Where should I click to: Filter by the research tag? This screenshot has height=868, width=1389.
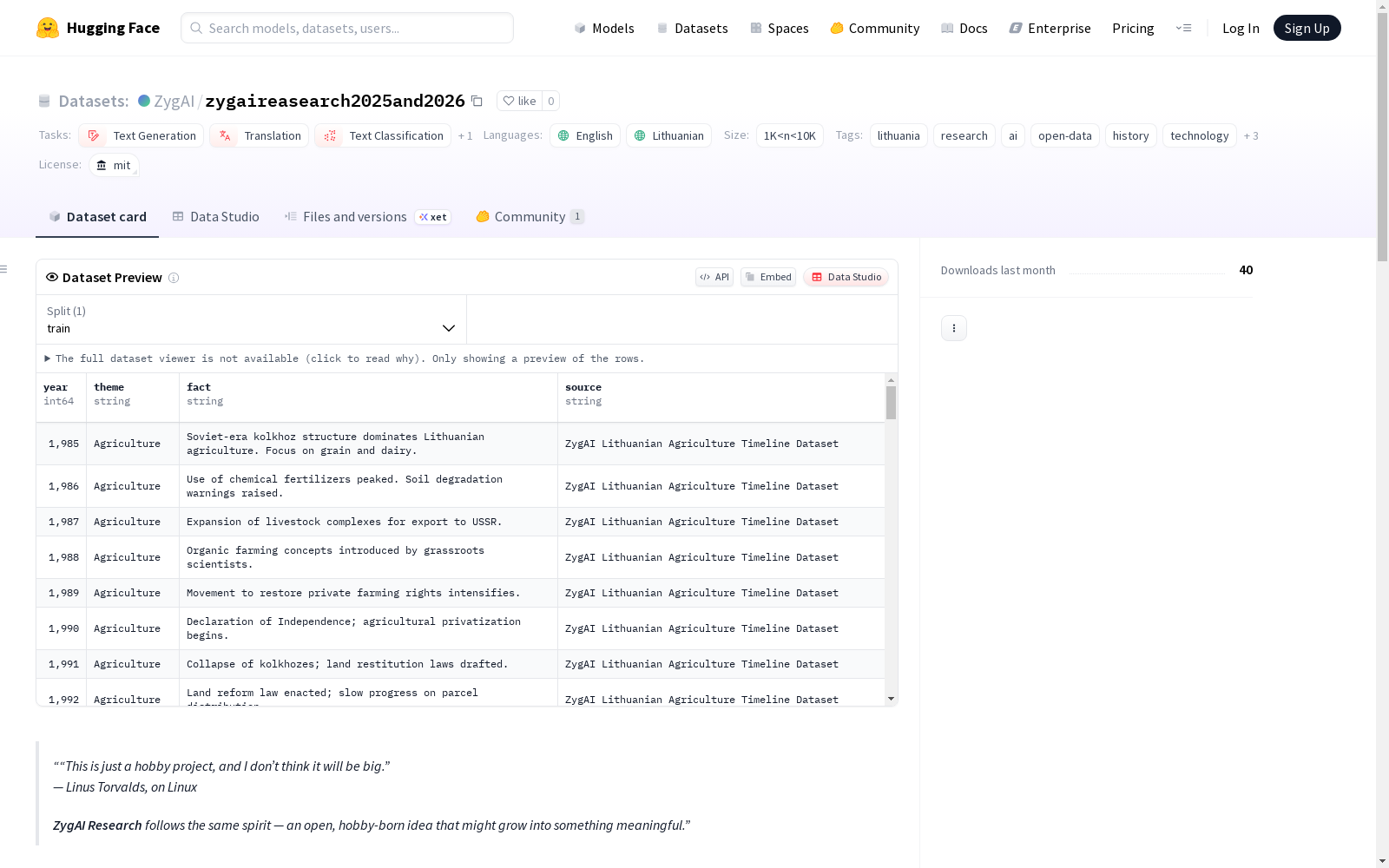[x=964, y=135]
